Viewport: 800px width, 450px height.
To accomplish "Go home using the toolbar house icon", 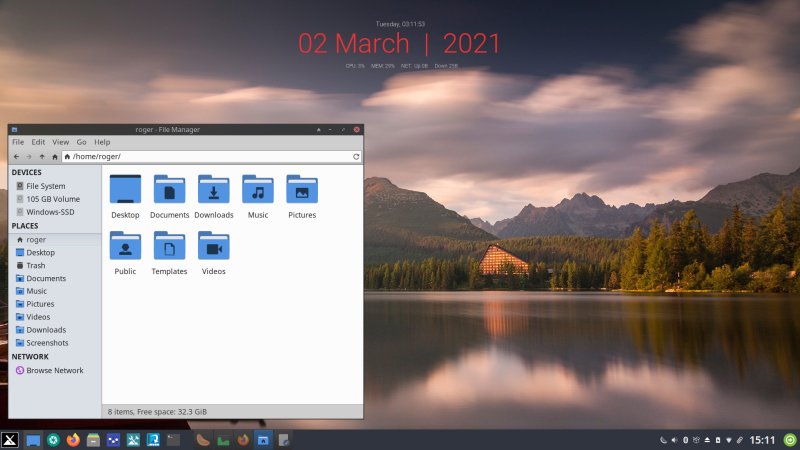I will [55, 157].
